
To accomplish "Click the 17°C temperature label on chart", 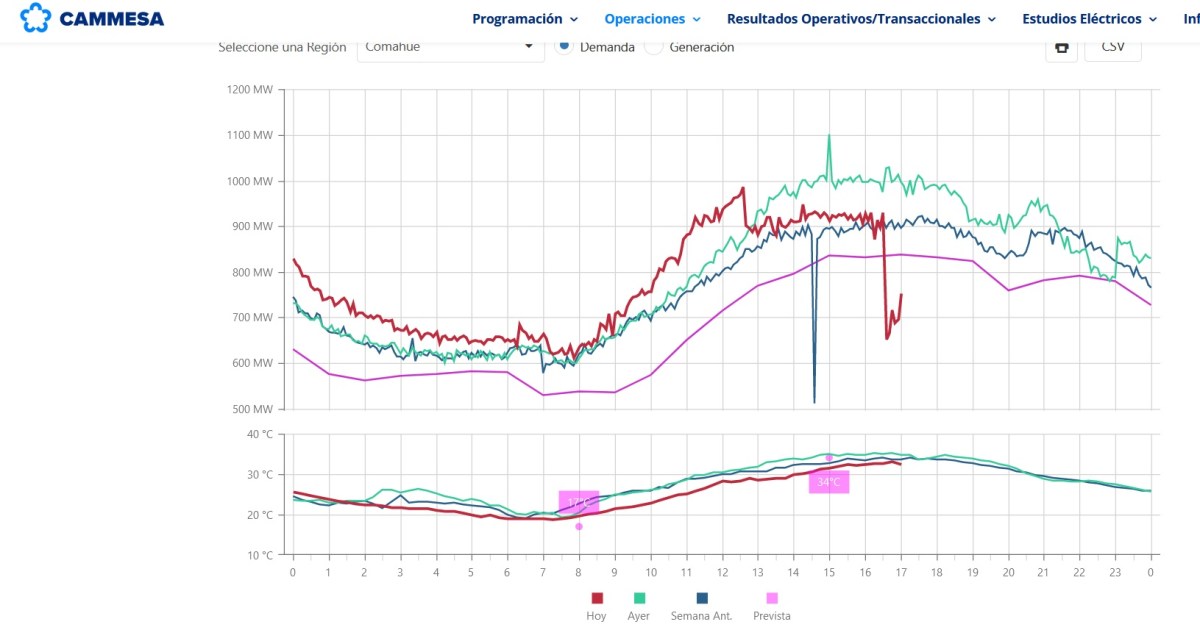I will (x=578, y=502).
